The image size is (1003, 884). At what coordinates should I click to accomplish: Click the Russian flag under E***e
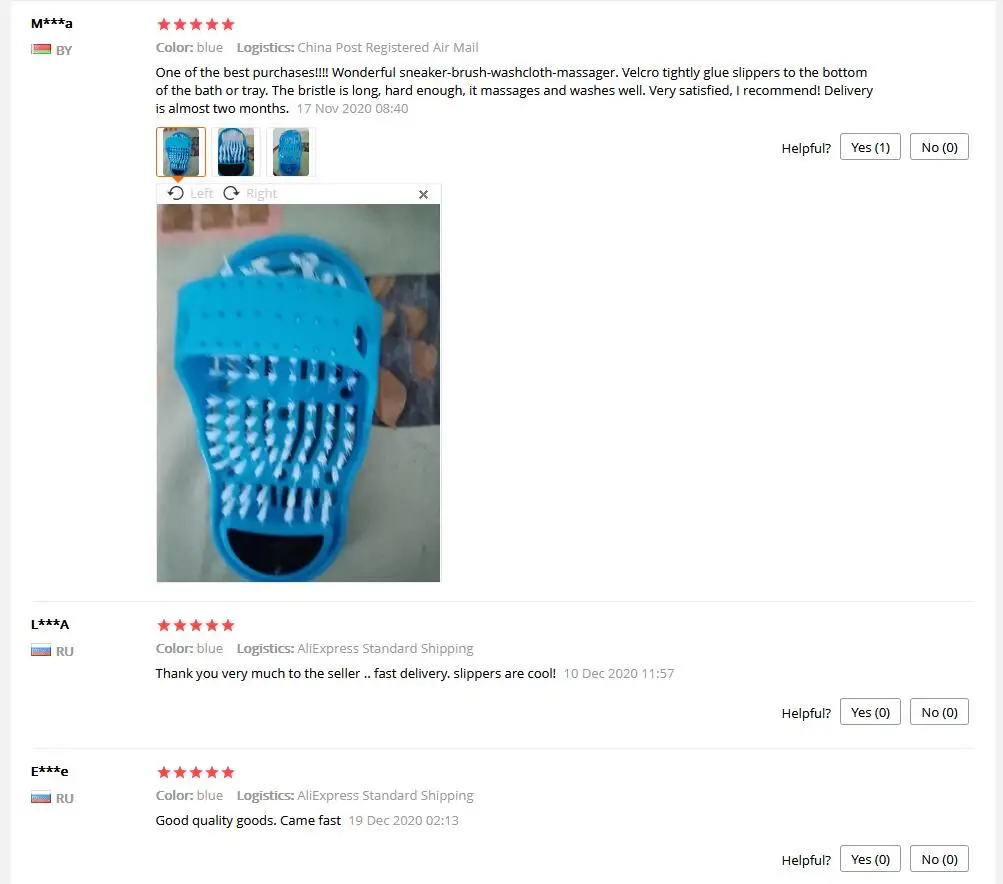41,798
